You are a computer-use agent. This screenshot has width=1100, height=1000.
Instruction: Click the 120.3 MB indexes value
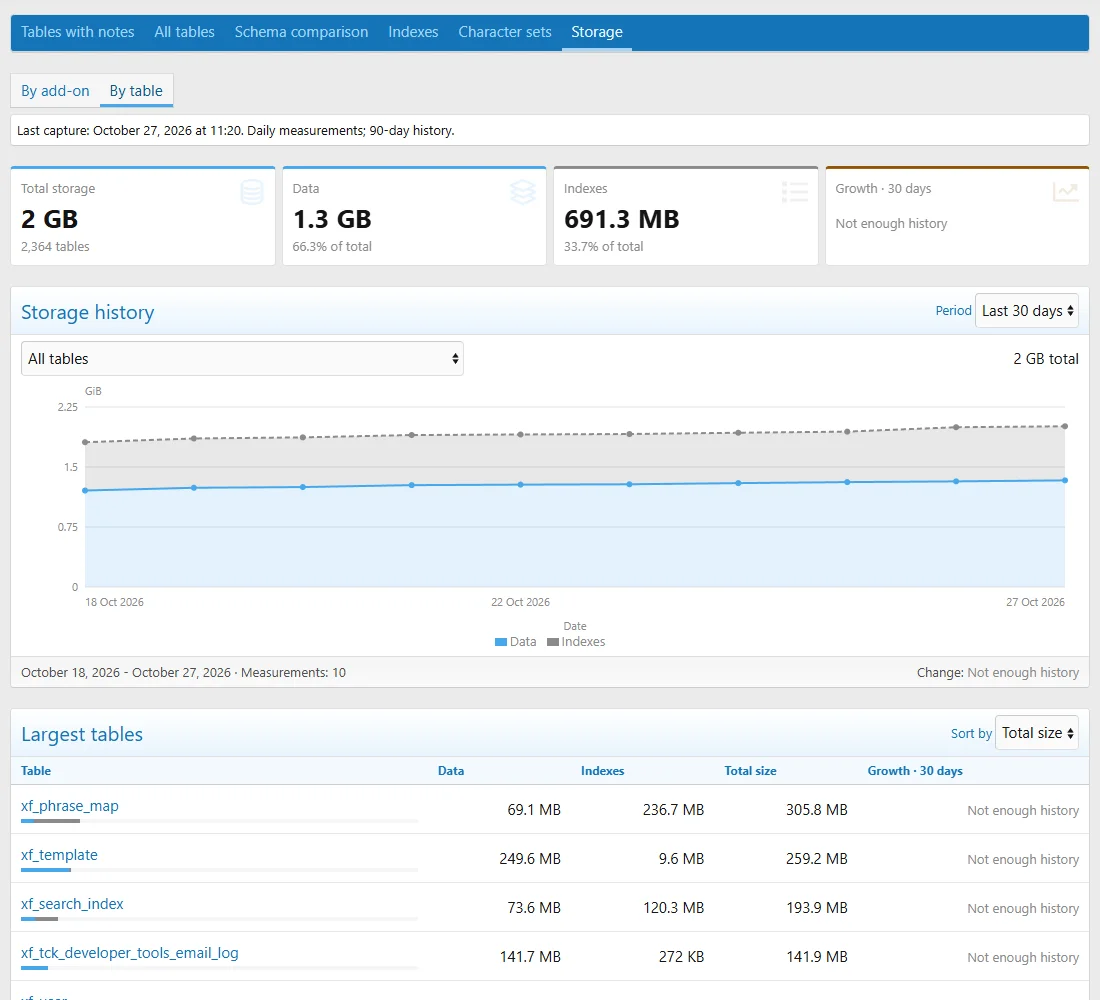pyautogui.click(x=673, y=908)
